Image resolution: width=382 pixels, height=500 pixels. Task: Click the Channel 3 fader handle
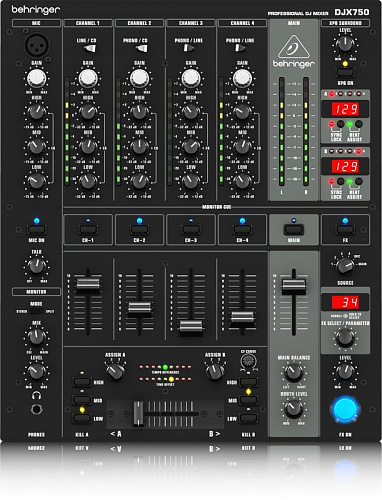click(x=191, y=327)
